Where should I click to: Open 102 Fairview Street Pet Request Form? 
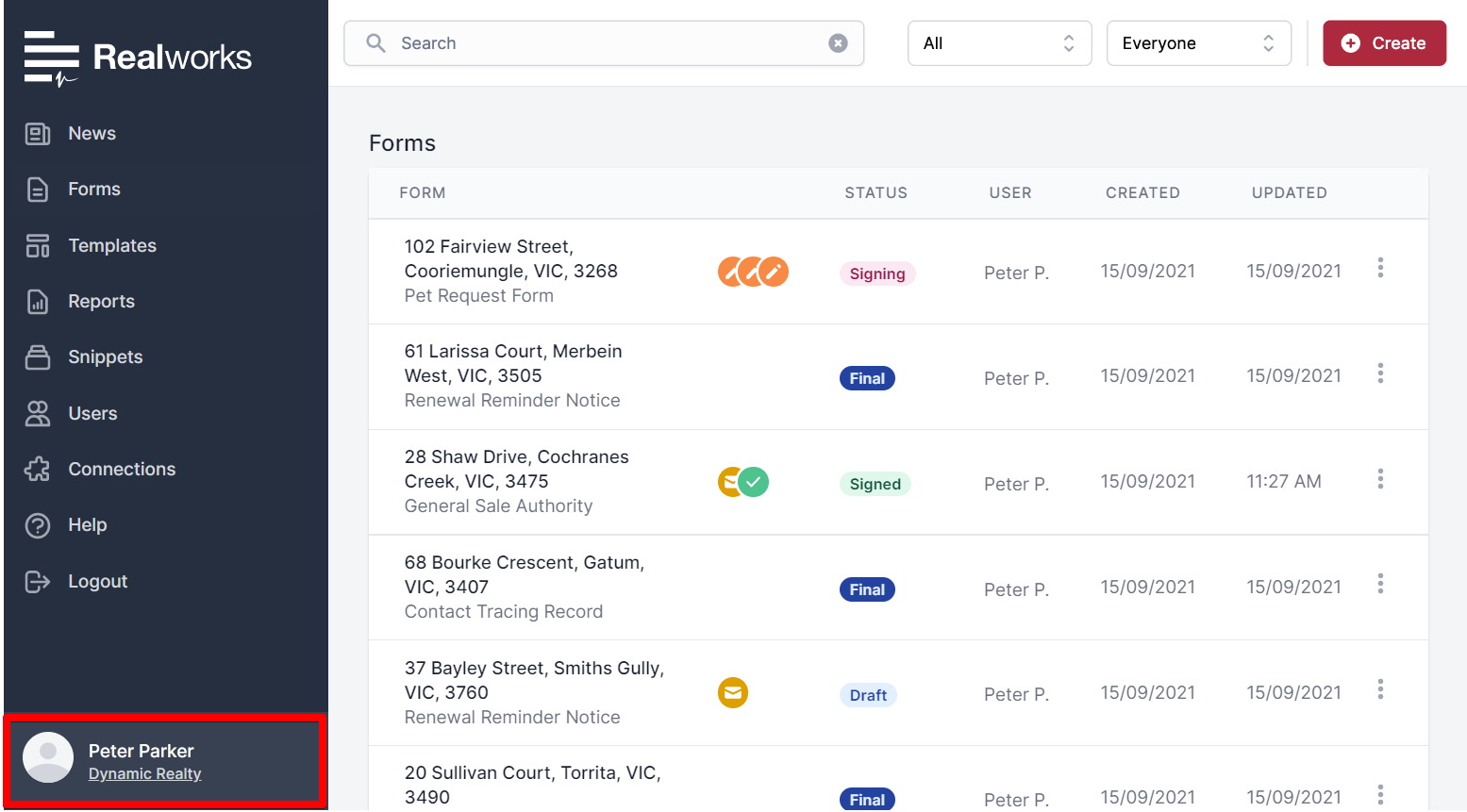coord(511,272)
